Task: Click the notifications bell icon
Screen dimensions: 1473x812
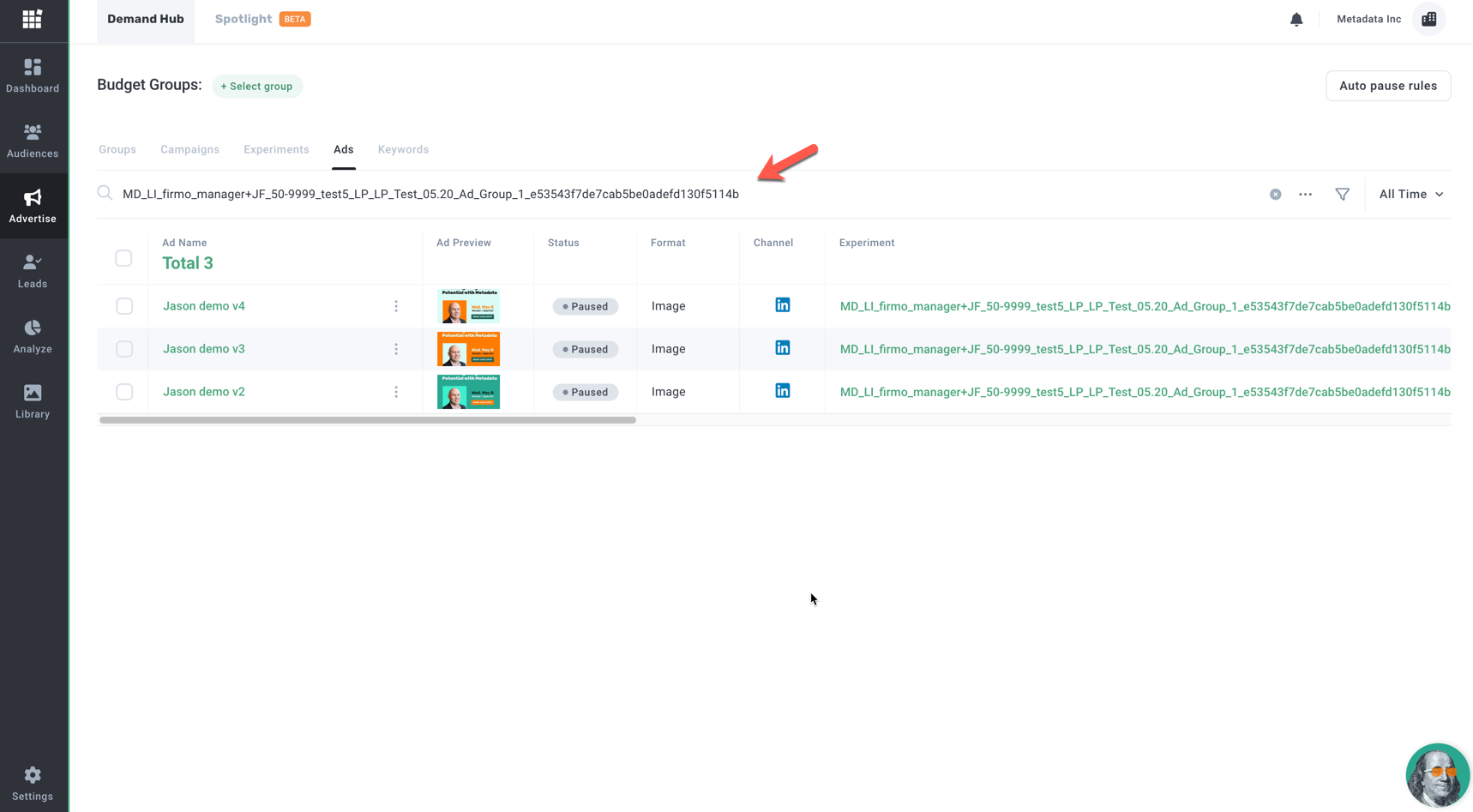Action: (1296, 19)
